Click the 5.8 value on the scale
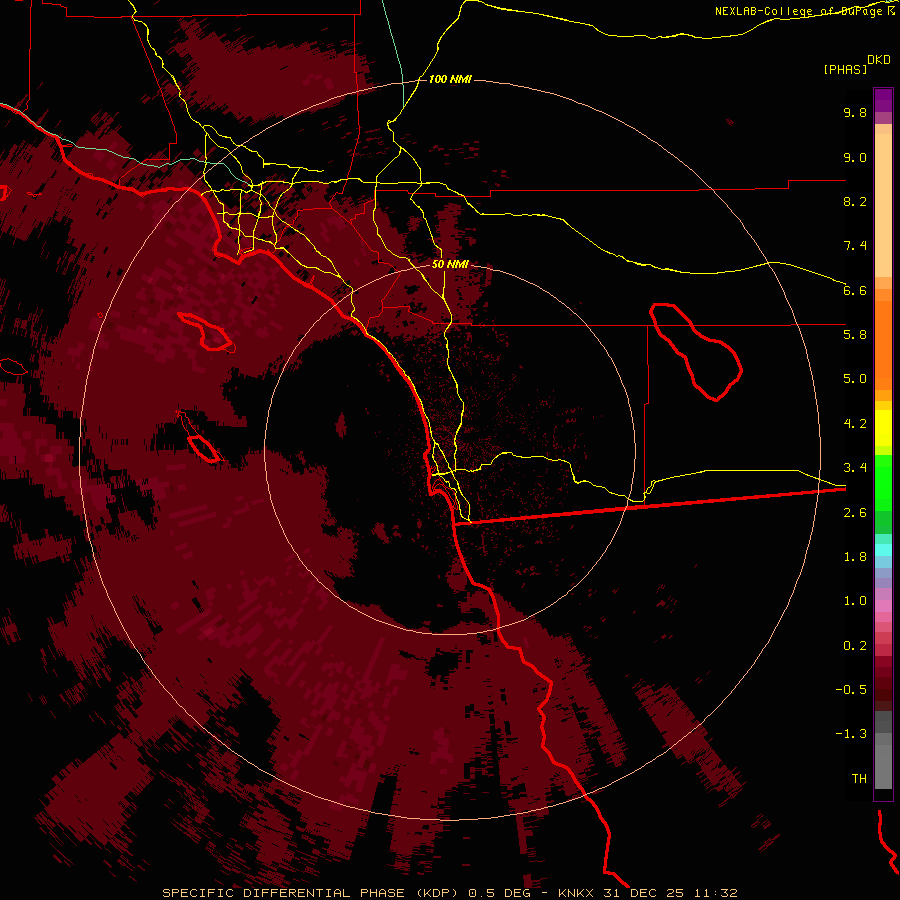 (x=855, y=335)
